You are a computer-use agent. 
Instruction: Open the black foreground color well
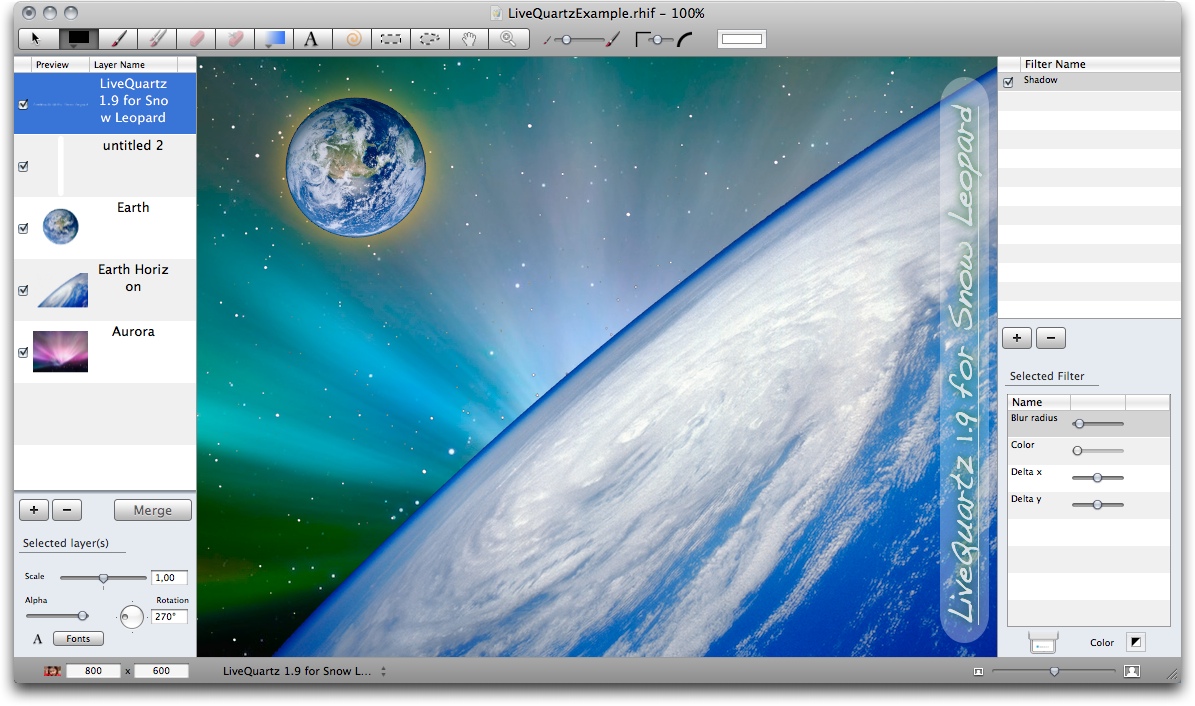coord(78,38)
